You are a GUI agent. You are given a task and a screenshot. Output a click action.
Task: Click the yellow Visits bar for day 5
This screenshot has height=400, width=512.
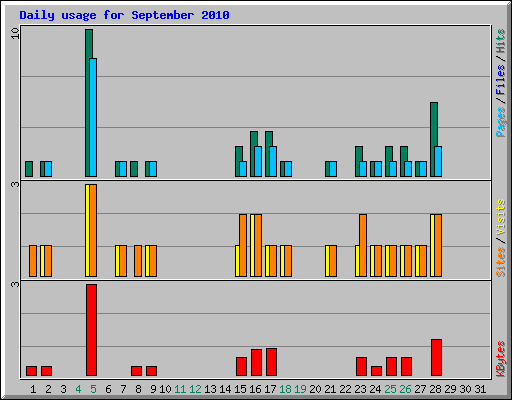click(87, 230)
